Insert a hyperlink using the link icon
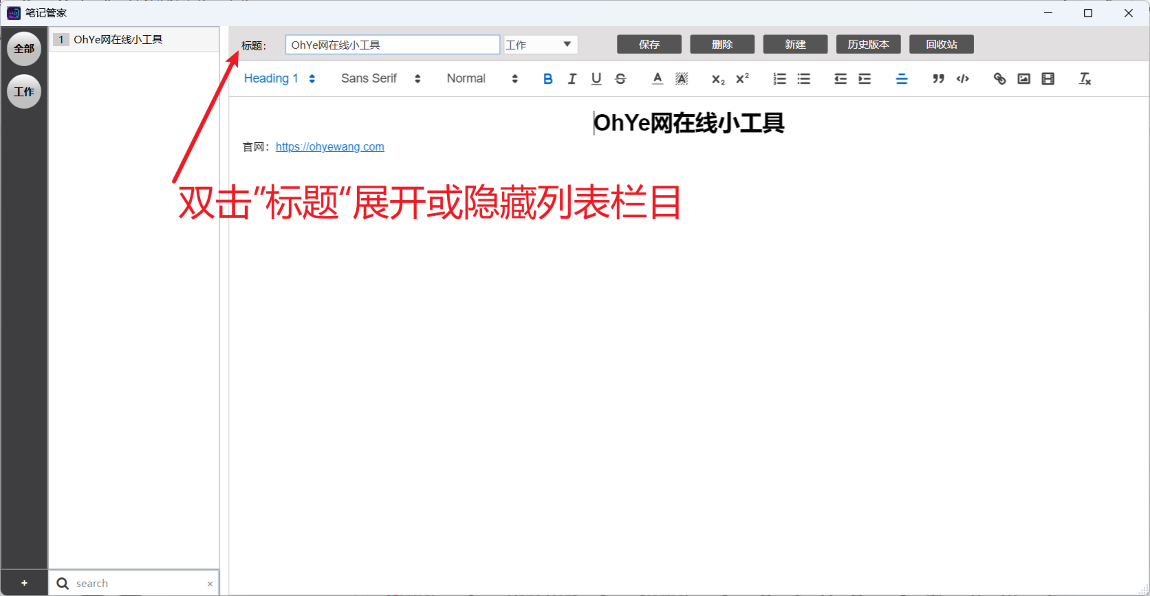This screenshot has height=596, width=1150. [999, 79]
